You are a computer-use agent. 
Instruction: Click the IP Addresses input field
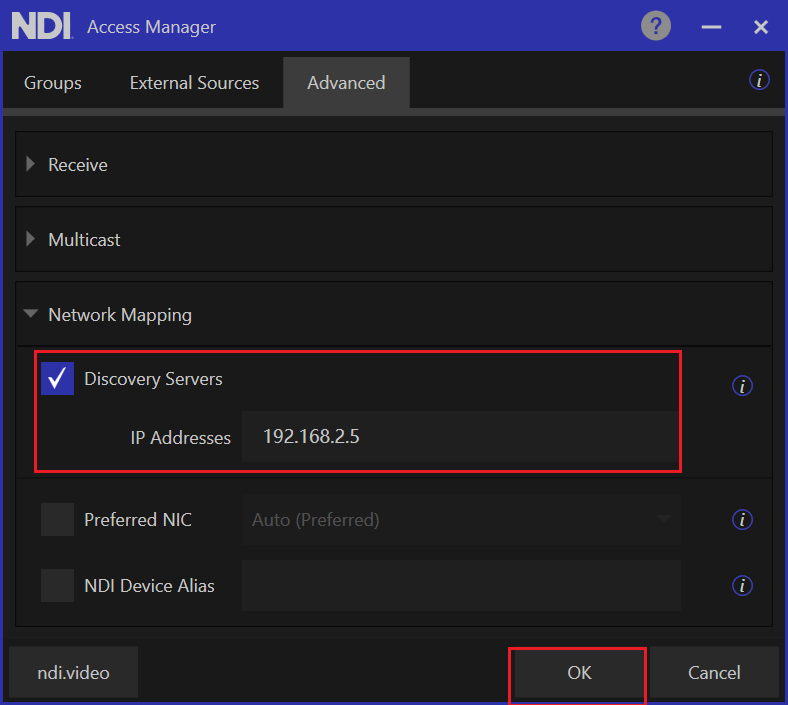tap(460, 437)
